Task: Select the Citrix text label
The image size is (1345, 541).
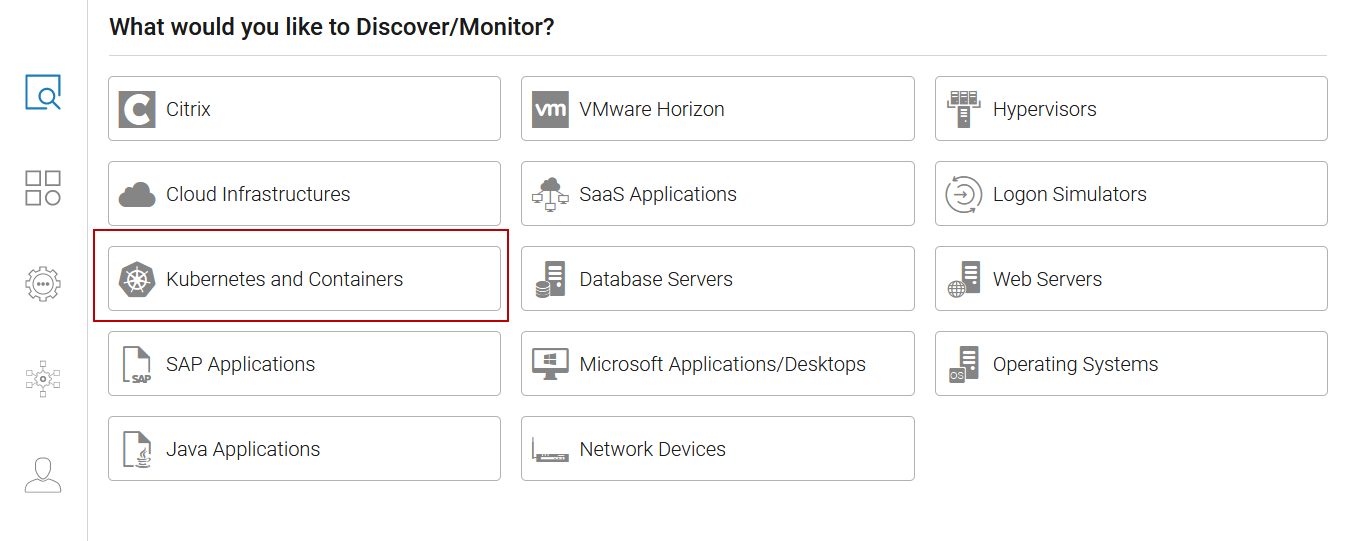Action: pos(188,109)
